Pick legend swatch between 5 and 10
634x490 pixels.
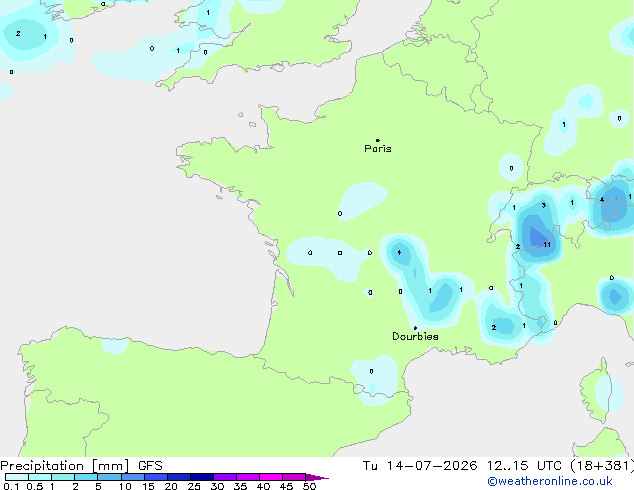[x=109, y=477]
